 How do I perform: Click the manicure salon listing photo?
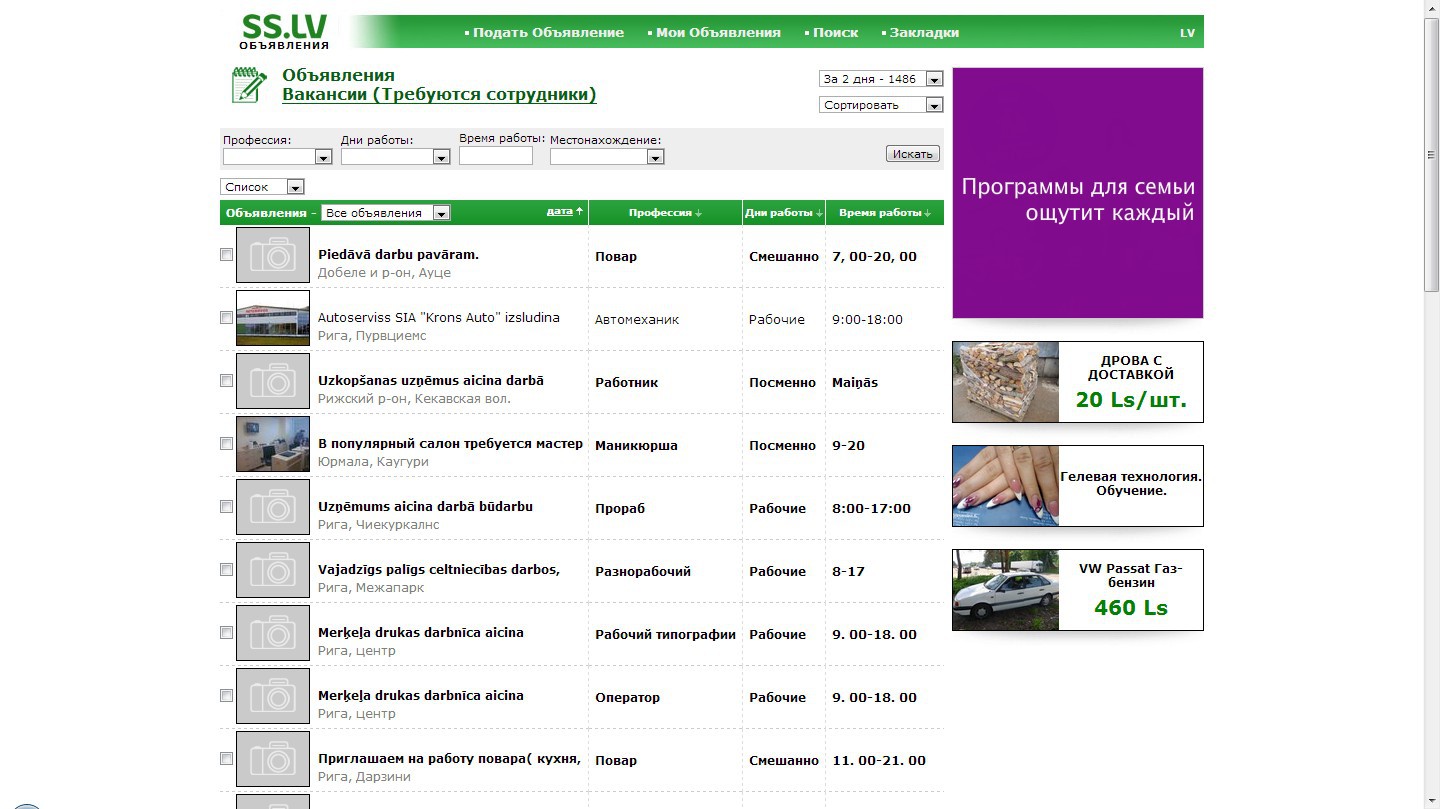point(273,444)
